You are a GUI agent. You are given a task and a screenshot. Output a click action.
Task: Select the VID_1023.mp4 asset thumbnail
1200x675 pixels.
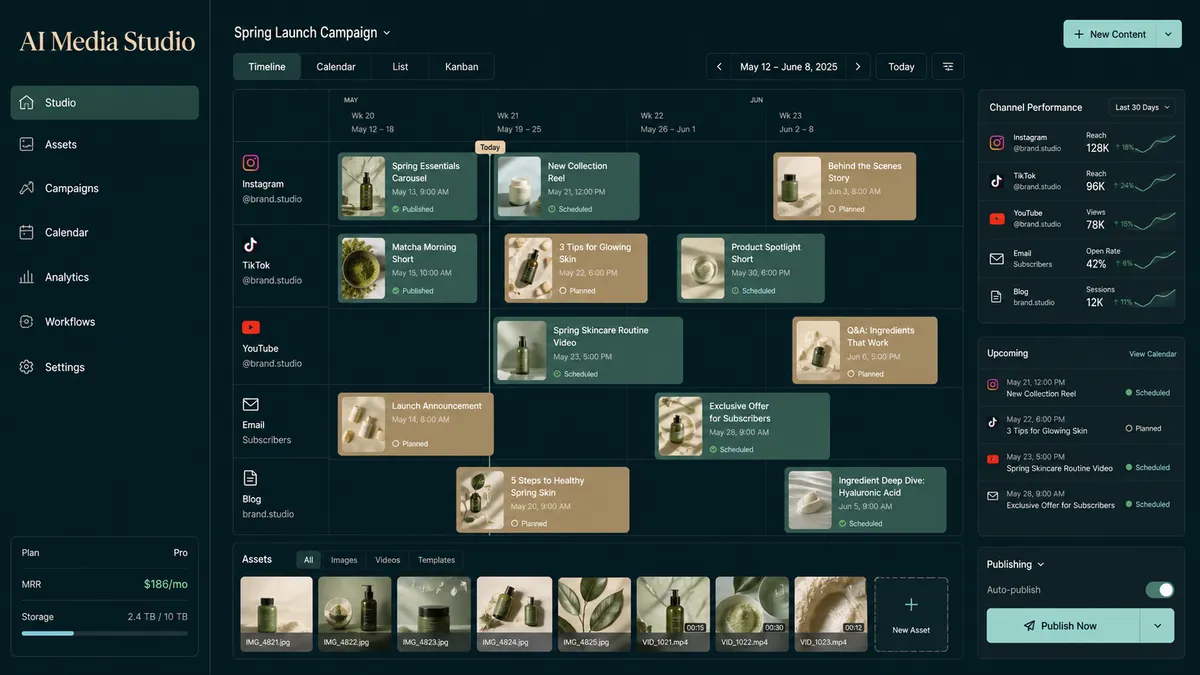pyautogui.click(x=832, y=614)
